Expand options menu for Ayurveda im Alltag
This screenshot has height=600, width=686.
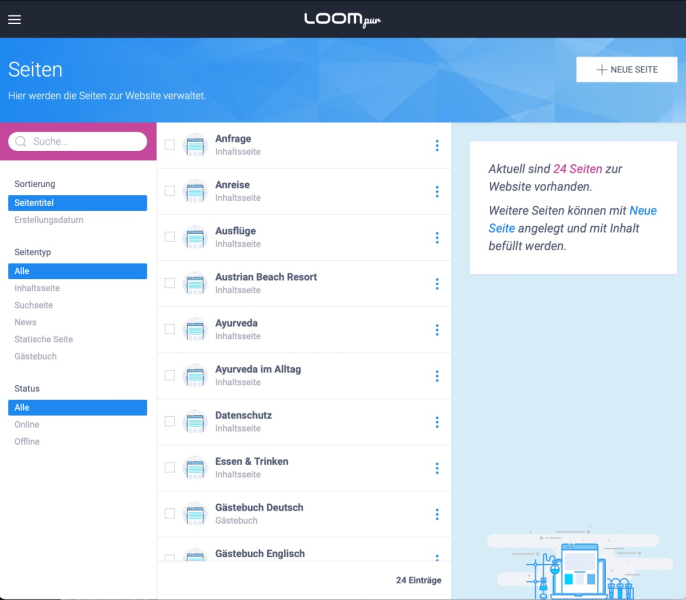pyautogui.click(x=437, y=376)
